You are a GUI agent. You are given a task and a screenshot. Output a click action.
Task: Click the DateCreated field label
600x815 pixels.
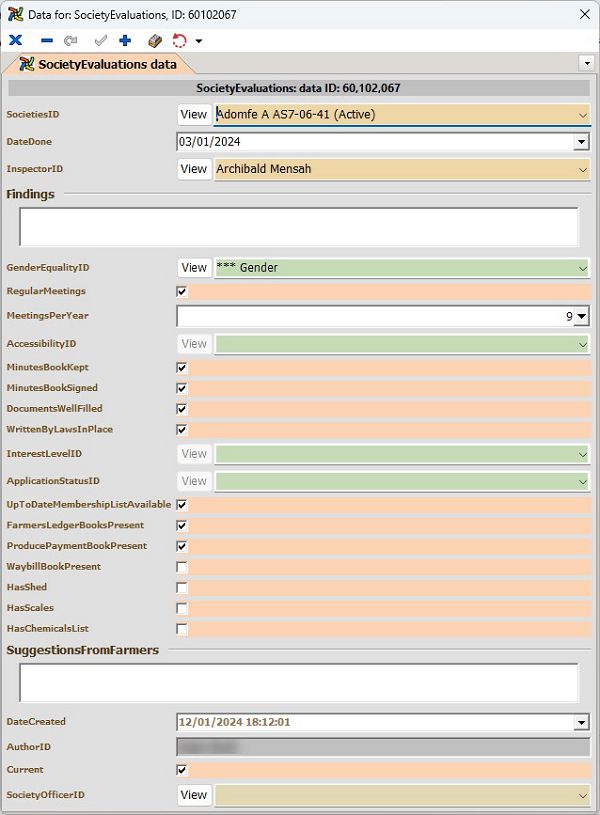pos(36,721)
